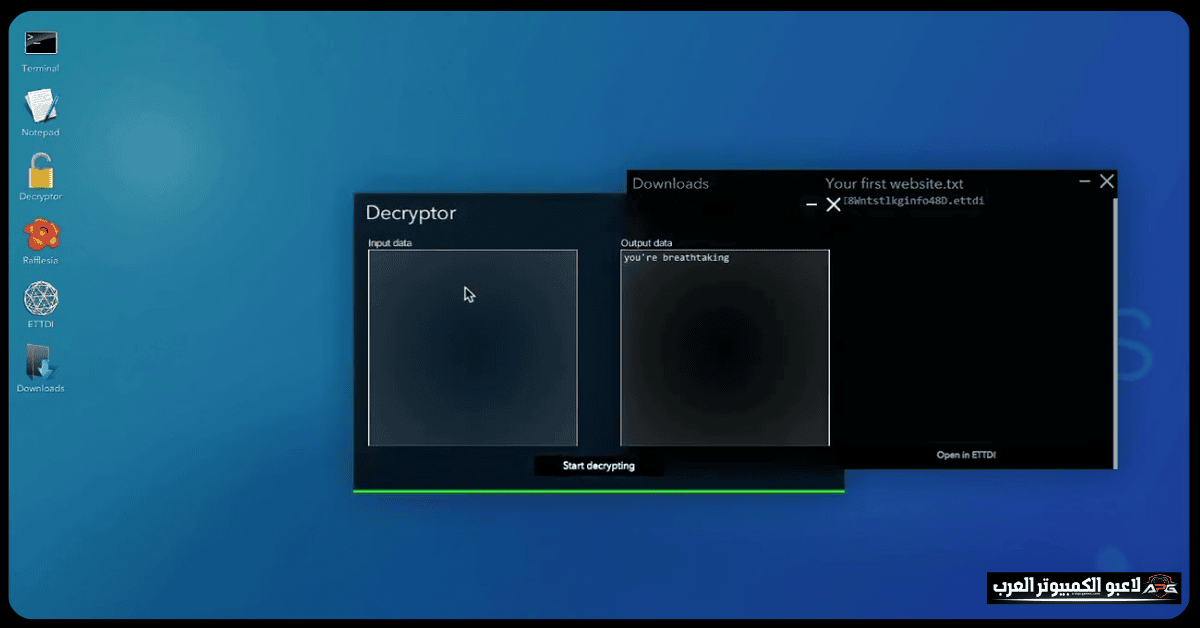This screenshot has height=628, width=1200.
Task: Launch the Decryptor padlock icon
Action: pos(41,171)
